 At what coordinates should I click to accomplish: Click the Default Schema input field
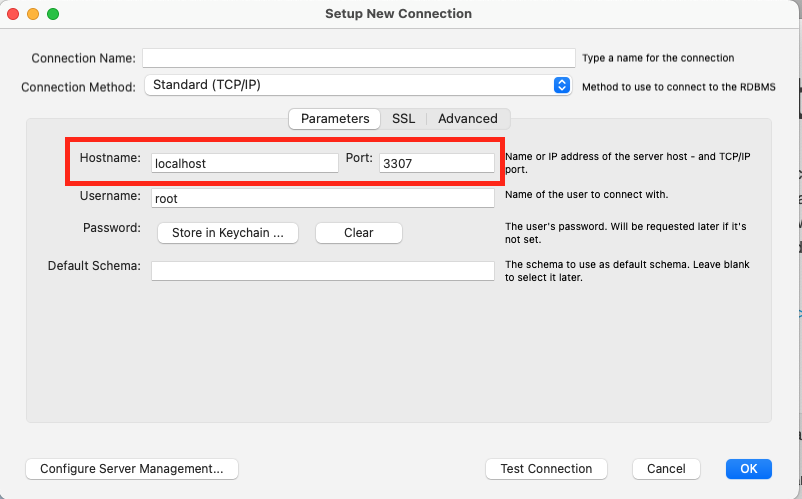[323, 271]
